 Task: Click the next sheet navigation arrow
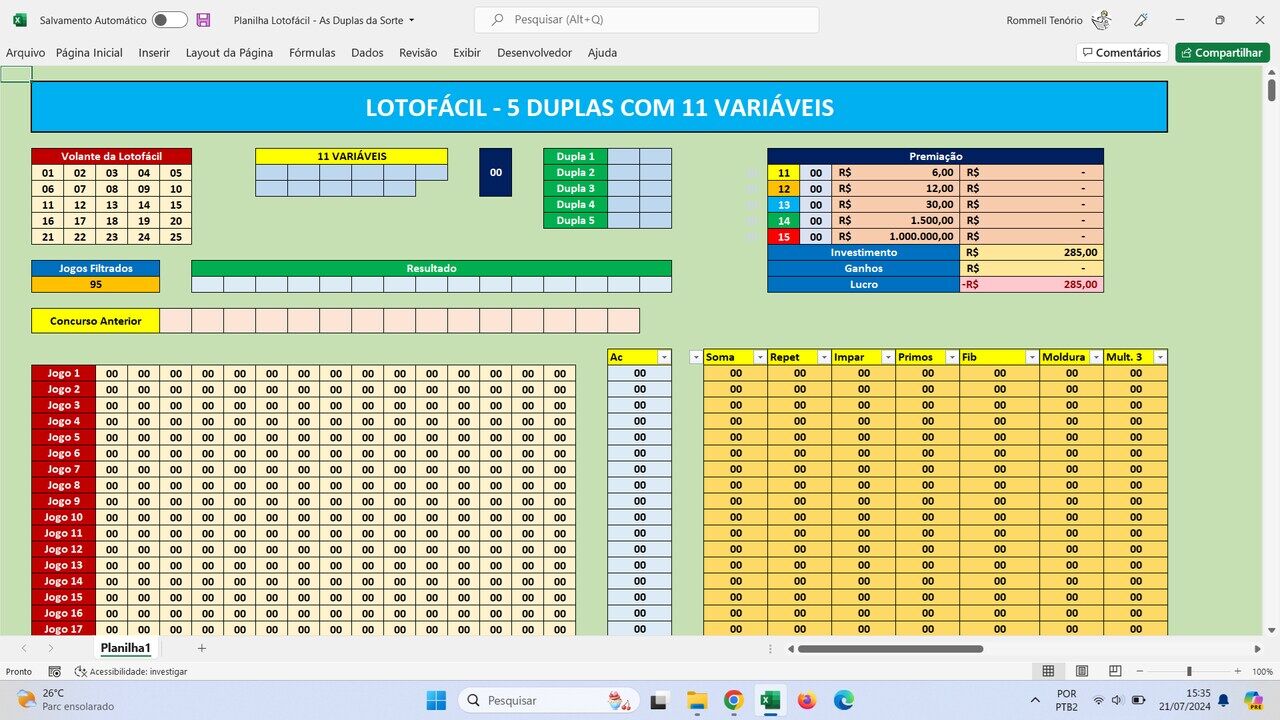pos(50,648)
